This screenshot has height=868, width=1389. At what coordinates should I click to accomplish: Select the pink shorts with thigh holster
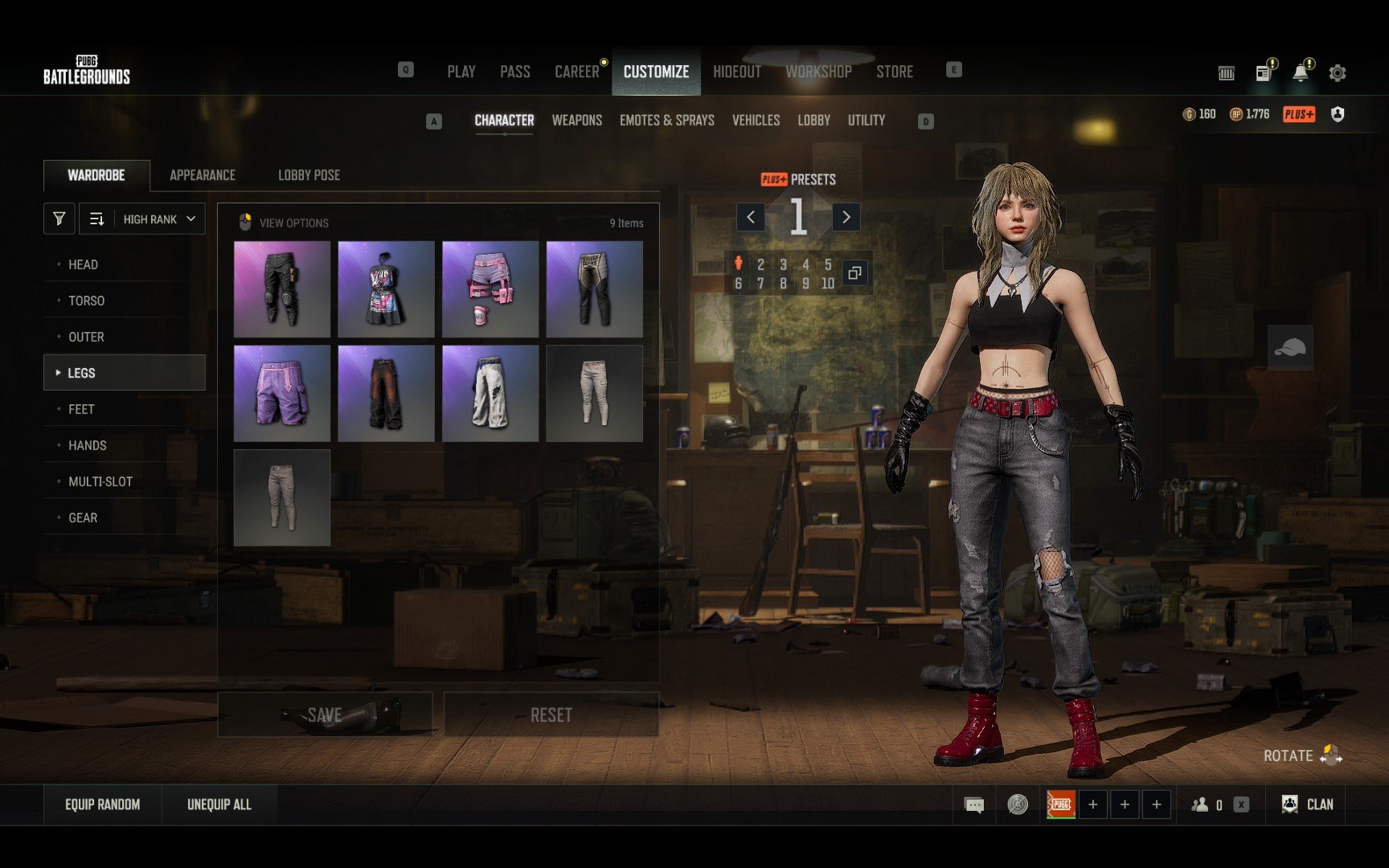coord(490,289)
